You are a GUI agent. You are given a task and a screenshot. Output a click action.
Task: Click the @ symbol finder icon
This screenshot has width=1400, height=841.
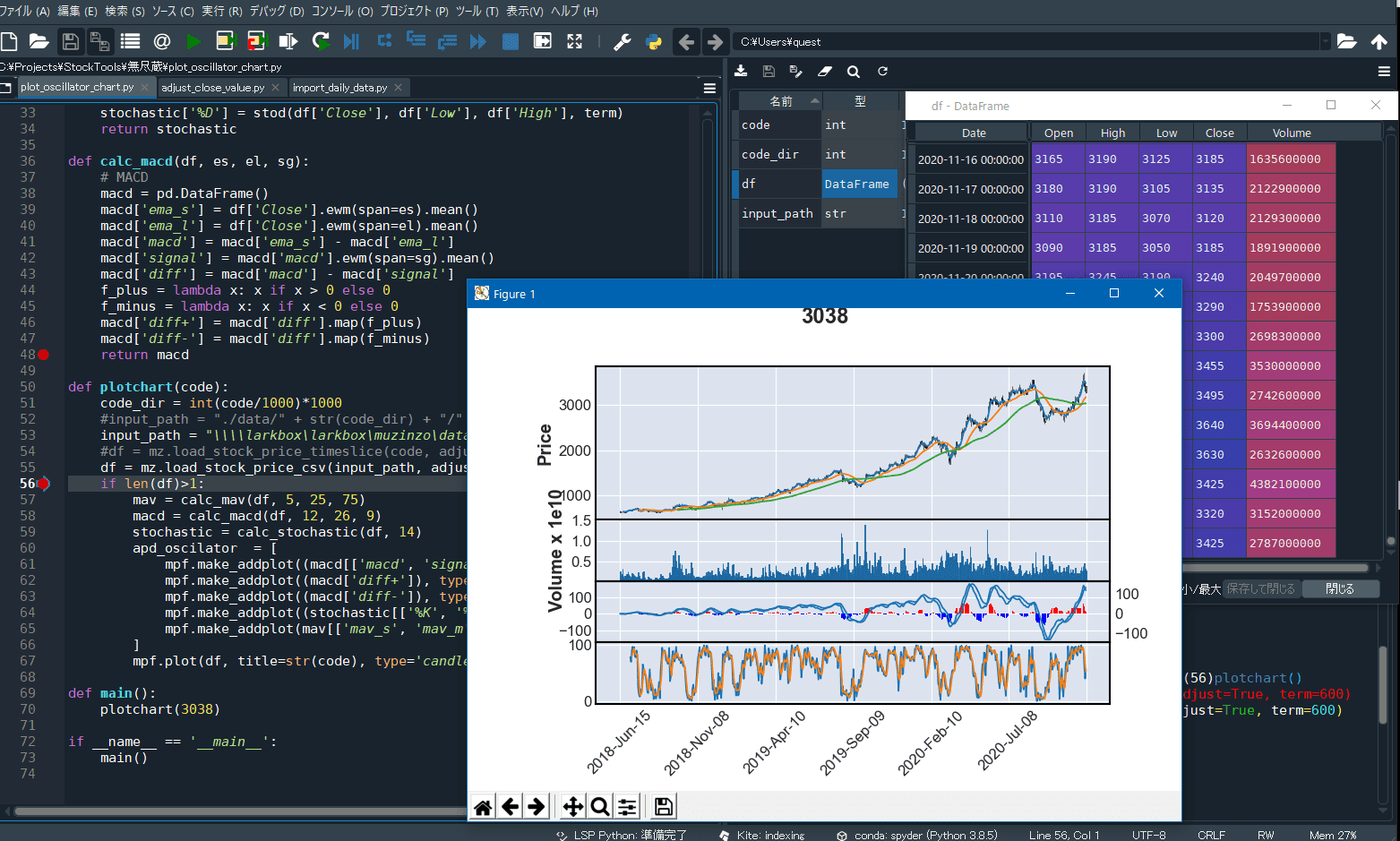(162, 41)
